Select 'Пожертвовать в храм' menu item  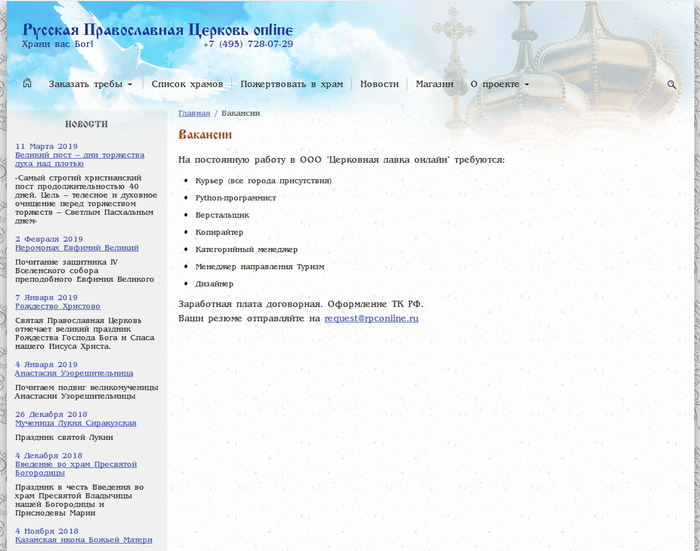291,85
